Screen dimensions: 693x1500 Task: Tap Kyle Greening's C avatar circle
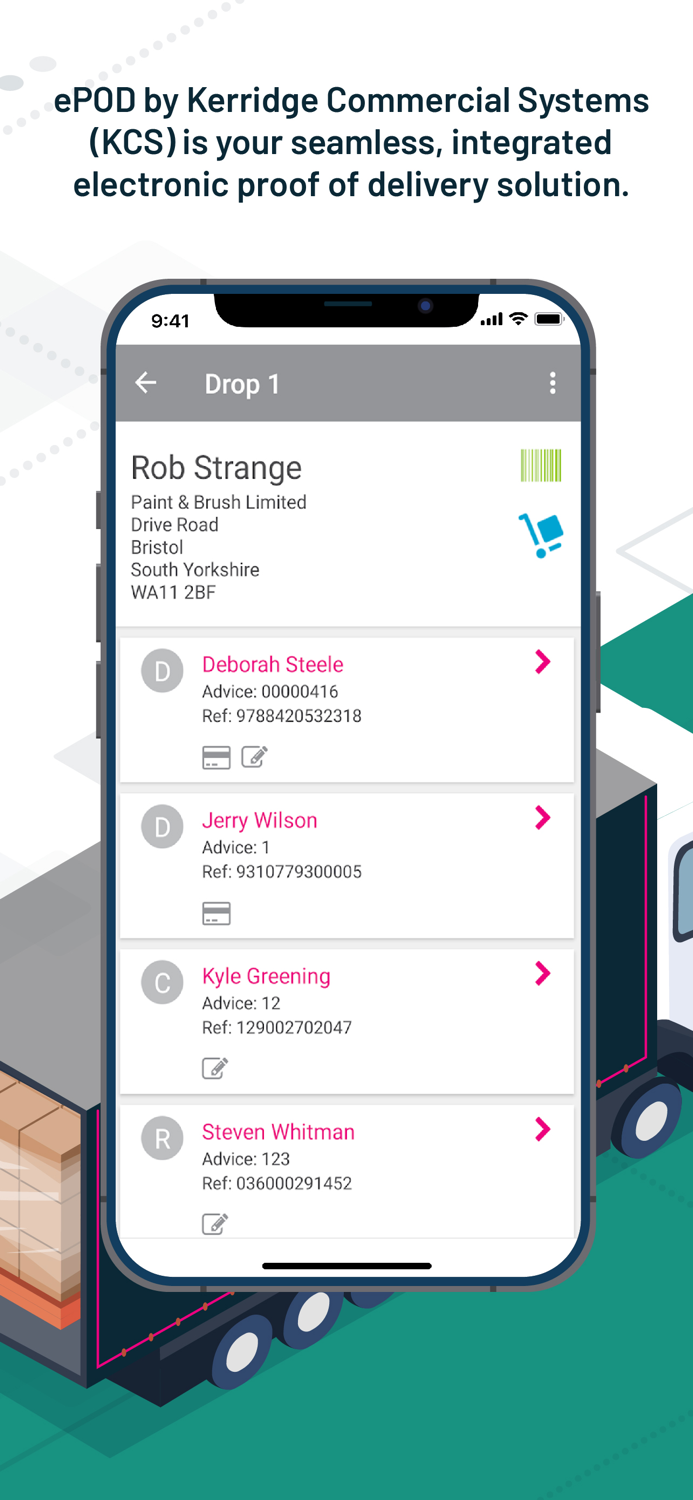(x=162, y=983)
